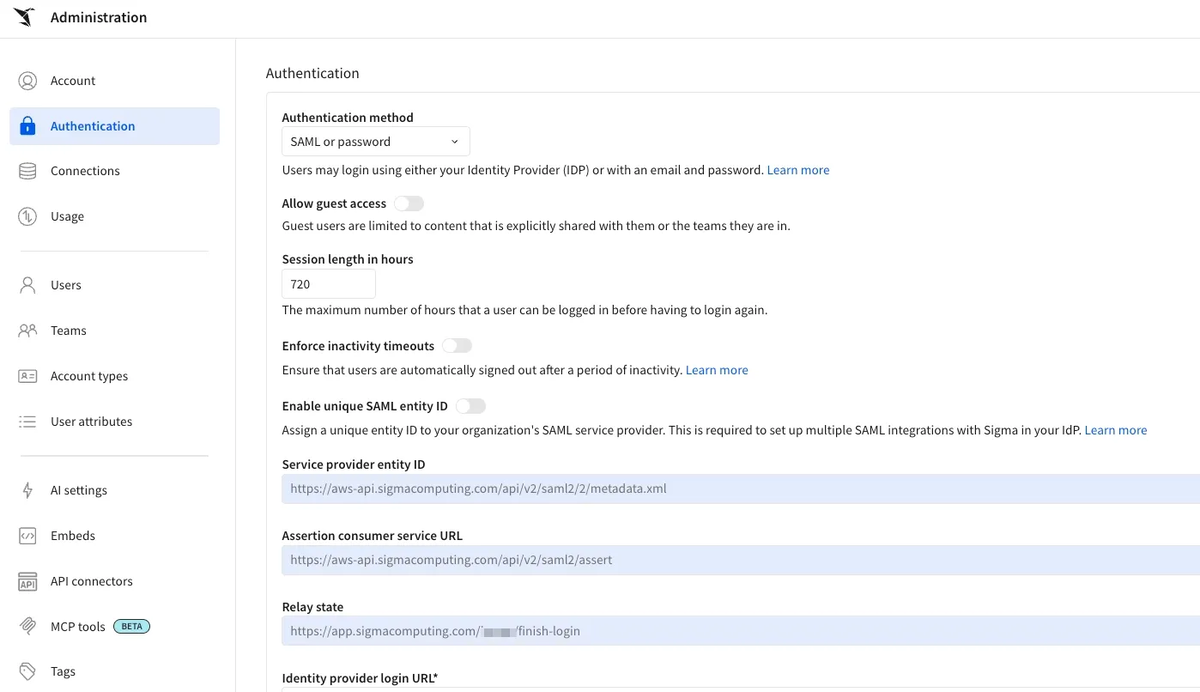Click the Relay state URL field

[x=741, y=631]
